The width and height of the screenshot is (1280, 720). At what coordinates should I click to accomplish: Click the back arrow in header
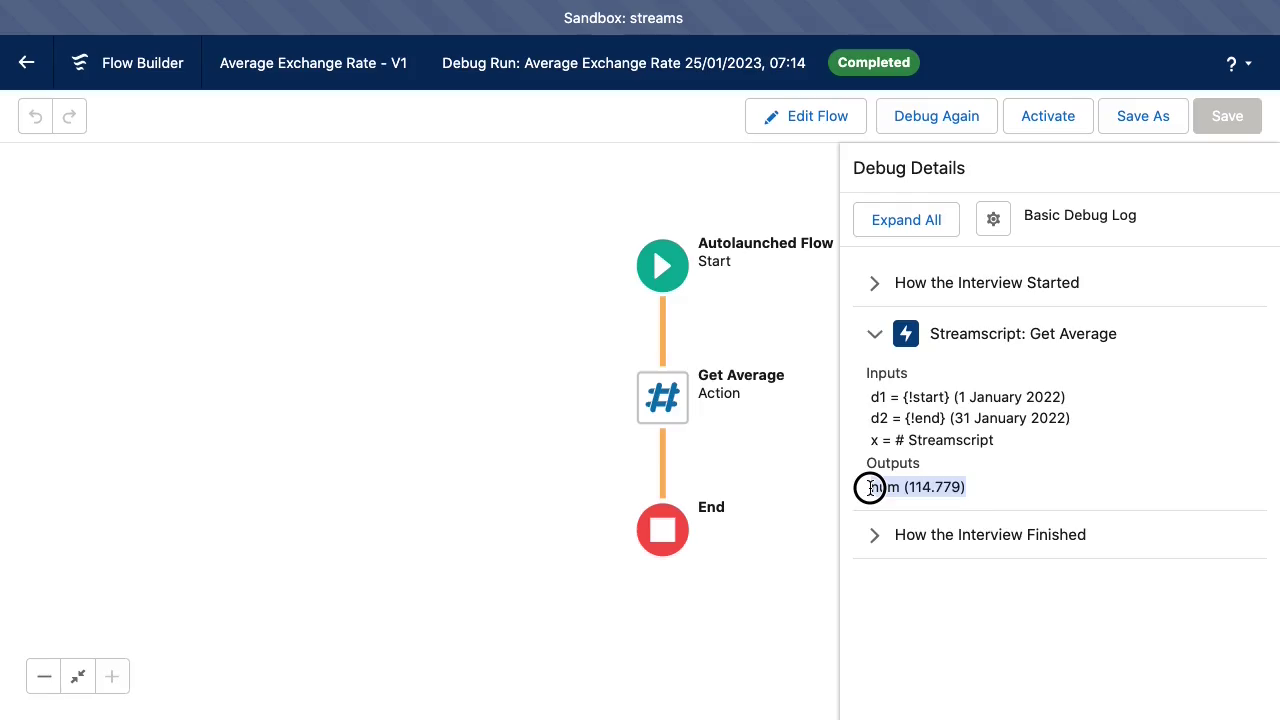(x=27, y=62)
